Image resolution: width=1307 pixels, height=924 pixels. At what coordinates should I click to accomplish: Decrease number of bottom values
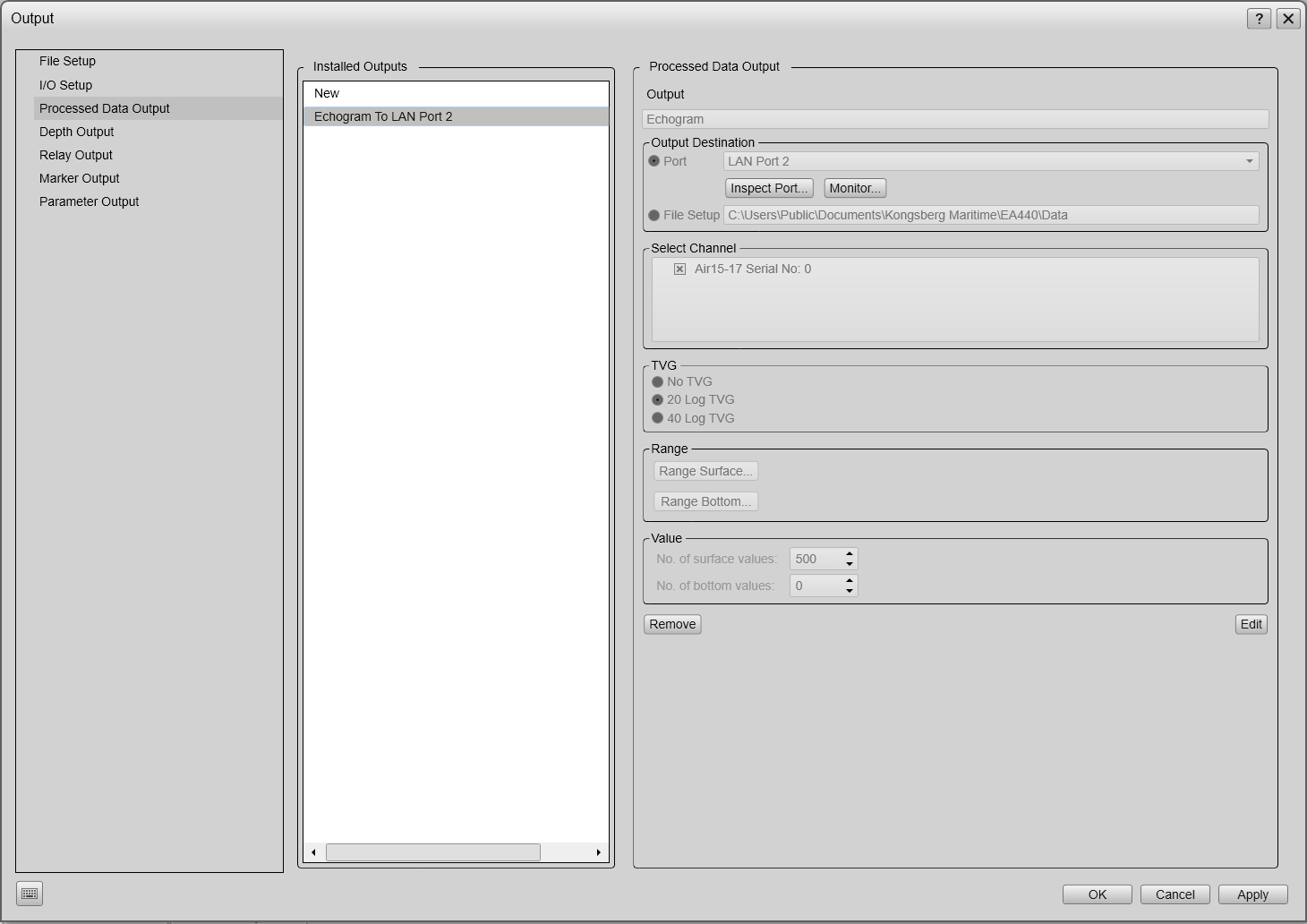tap(850, 591)
